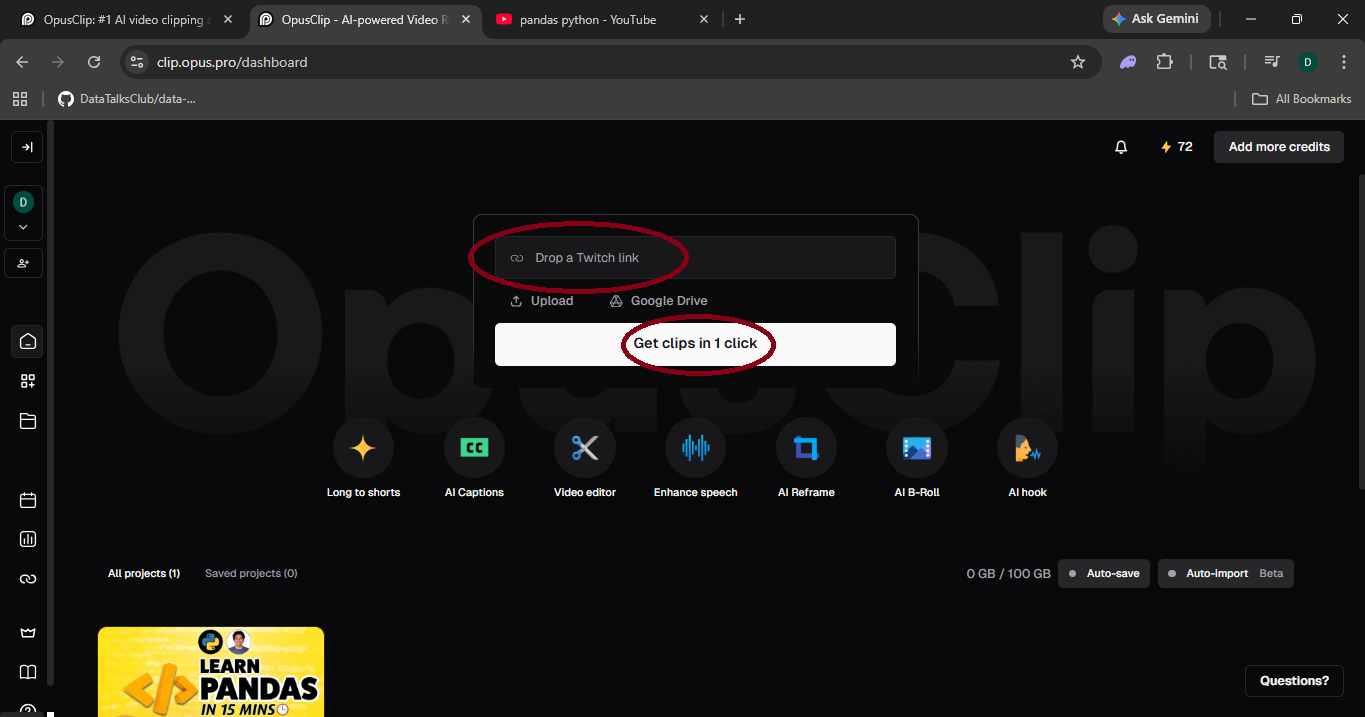Open the projects folder icon in sidebar

pos(28,421)
